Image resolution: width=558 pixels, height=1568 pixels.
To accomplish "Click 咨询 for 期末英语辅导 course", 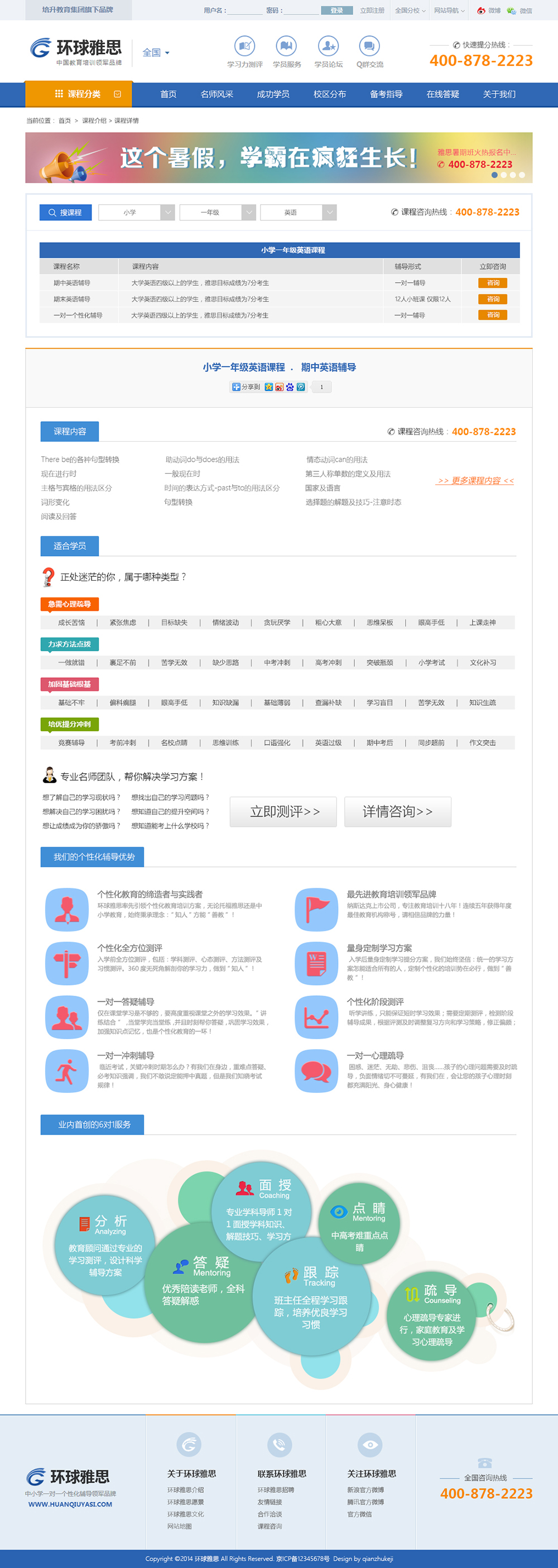I will 493,299.
